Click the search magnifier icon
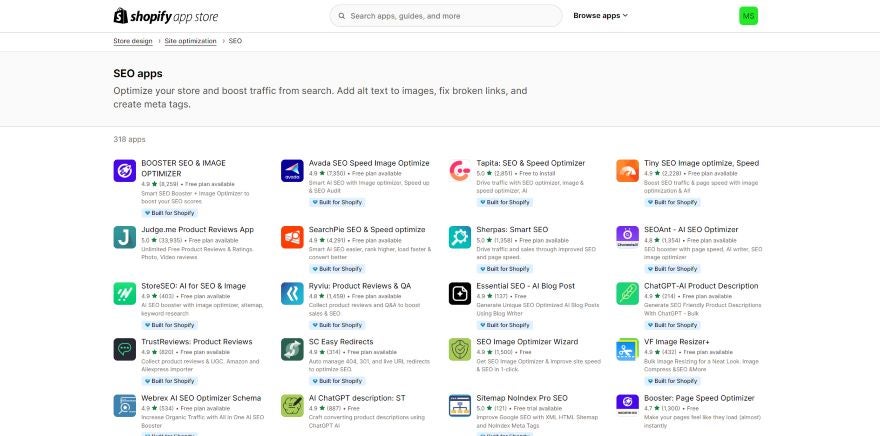Viewport: 880px width, 436px height. coord(341,16)
